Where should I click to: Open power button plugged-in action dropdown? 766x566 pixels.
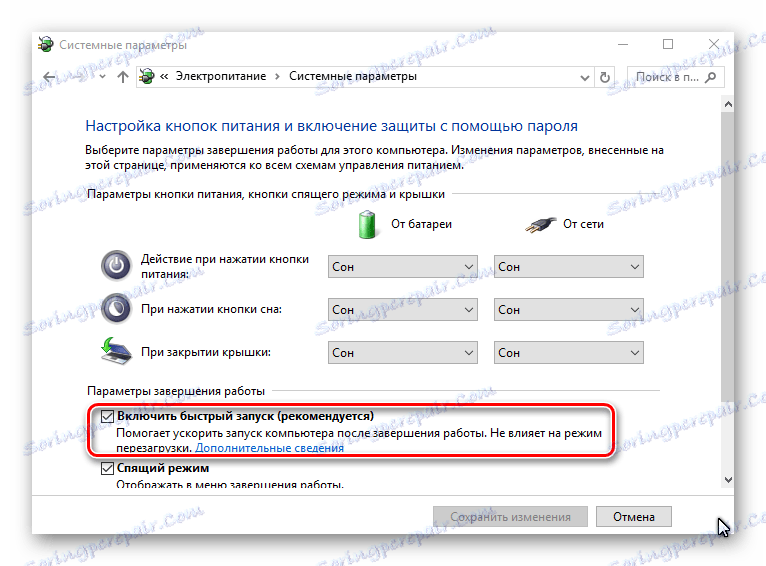point(569,267)
